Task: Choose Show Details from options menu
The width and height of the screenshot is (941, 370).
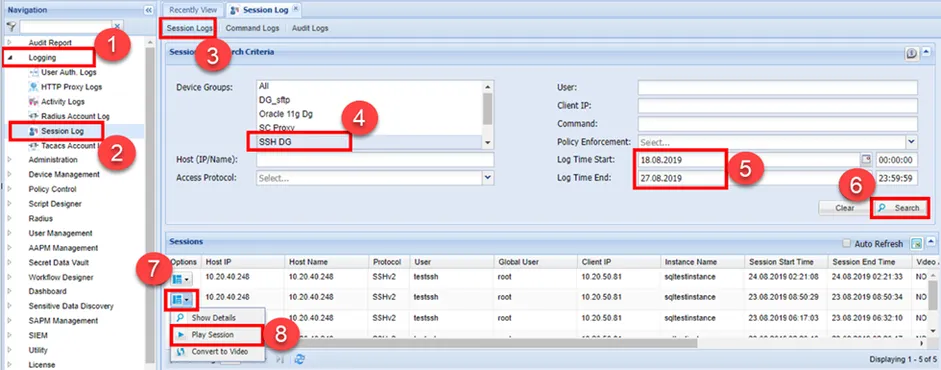Action: coord(217,317)
